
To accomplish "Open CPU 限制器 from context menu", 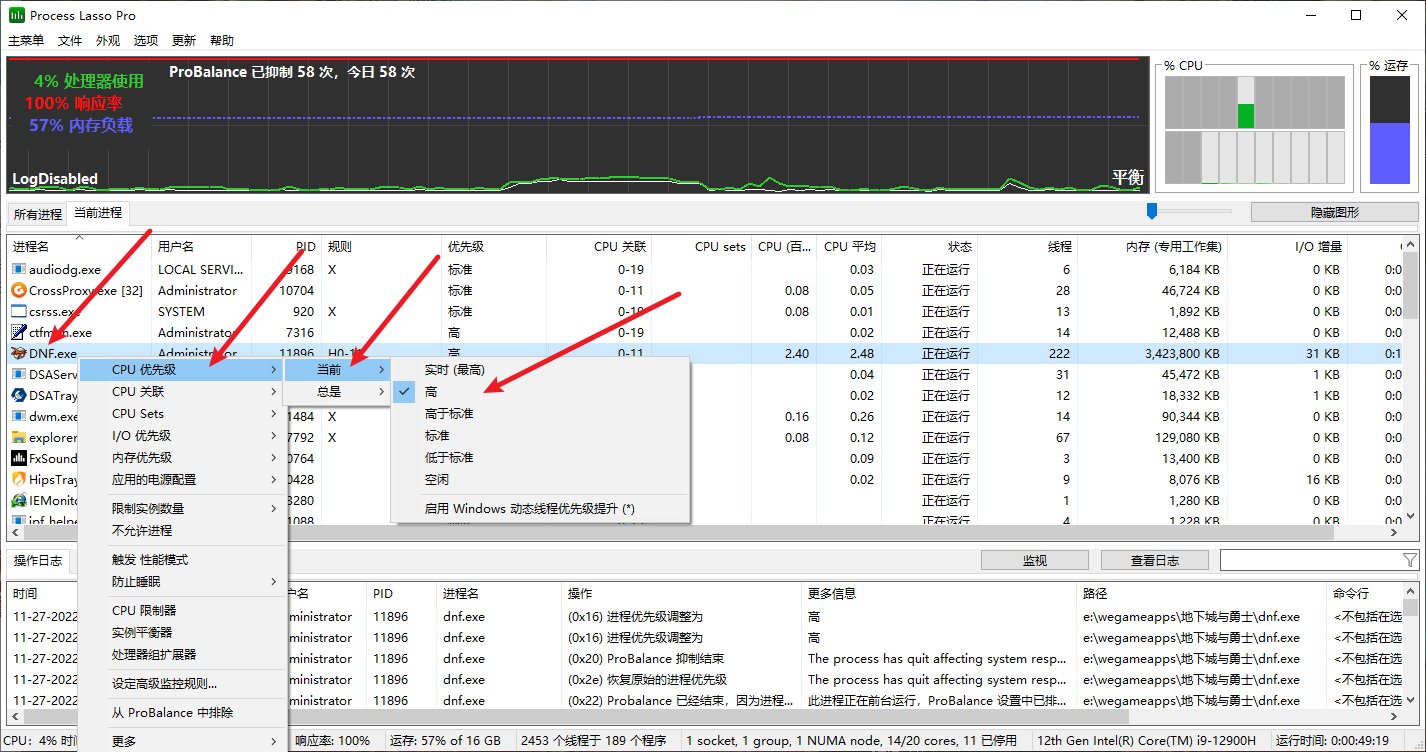I will point(183,611).
